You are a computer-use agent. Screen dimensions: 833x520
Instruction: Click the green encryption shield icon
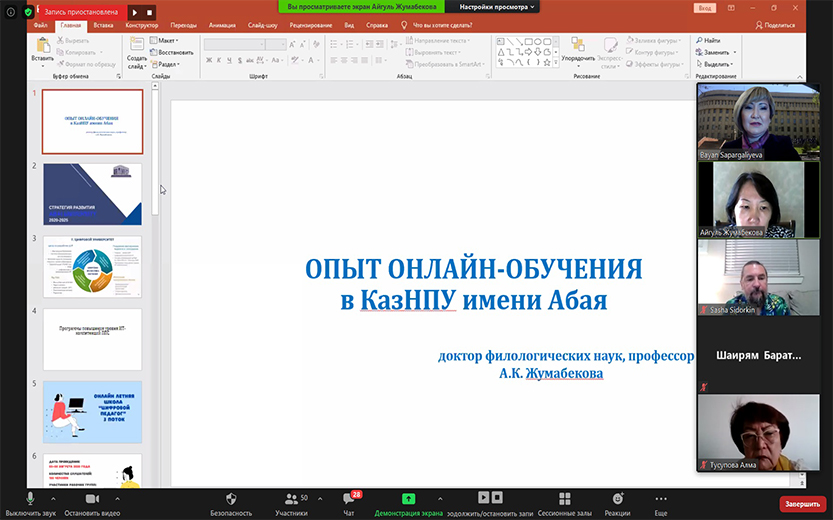point(28,12)
